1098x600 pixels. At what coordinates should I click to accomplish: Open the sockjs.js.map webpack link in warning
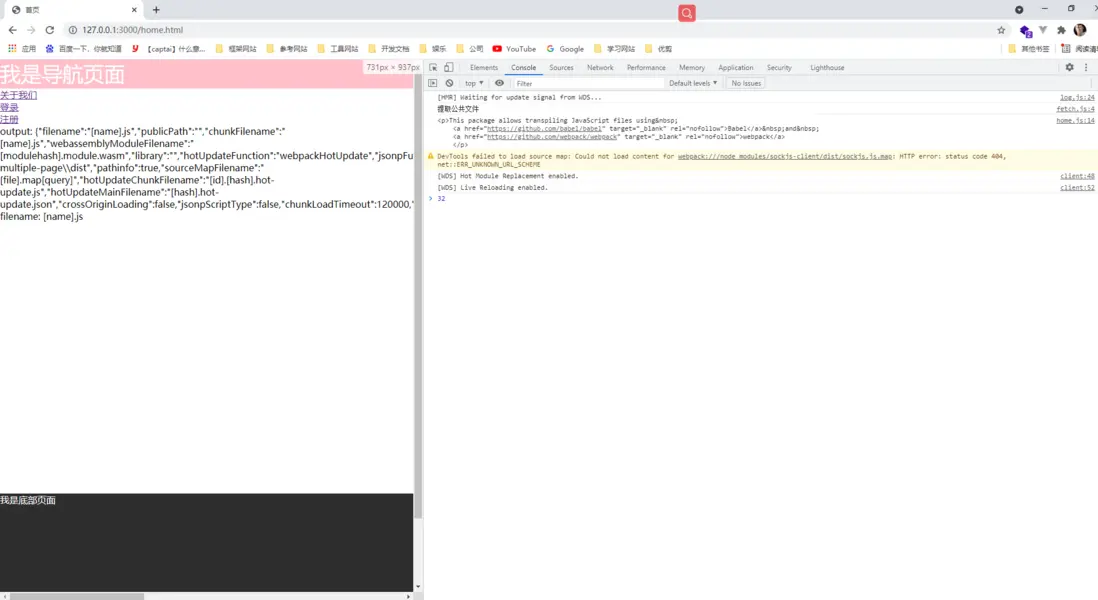[x=785, y=156]
